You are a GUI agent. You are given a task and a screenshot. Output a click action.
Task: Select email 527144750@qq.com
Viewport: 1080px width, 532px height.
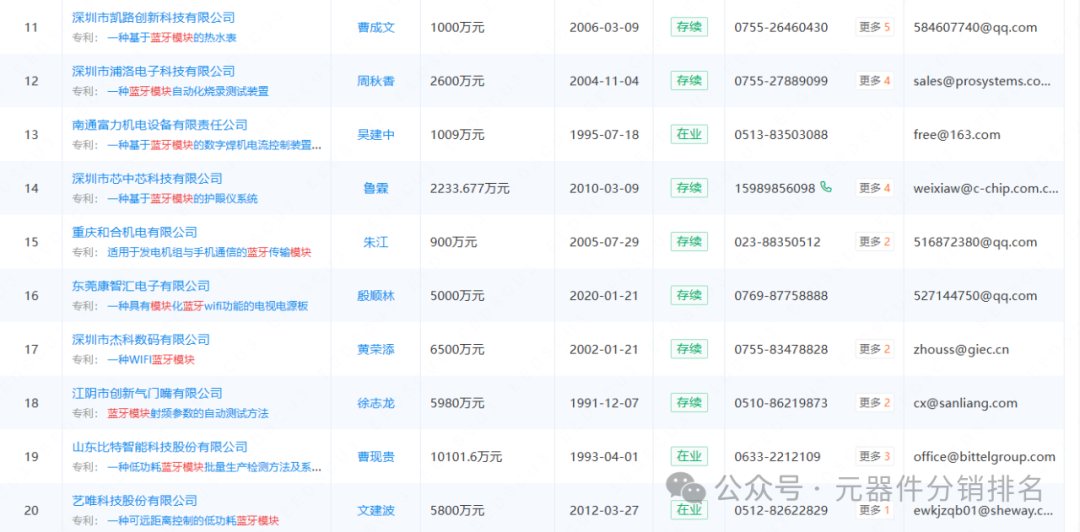[x=975, y=296]
